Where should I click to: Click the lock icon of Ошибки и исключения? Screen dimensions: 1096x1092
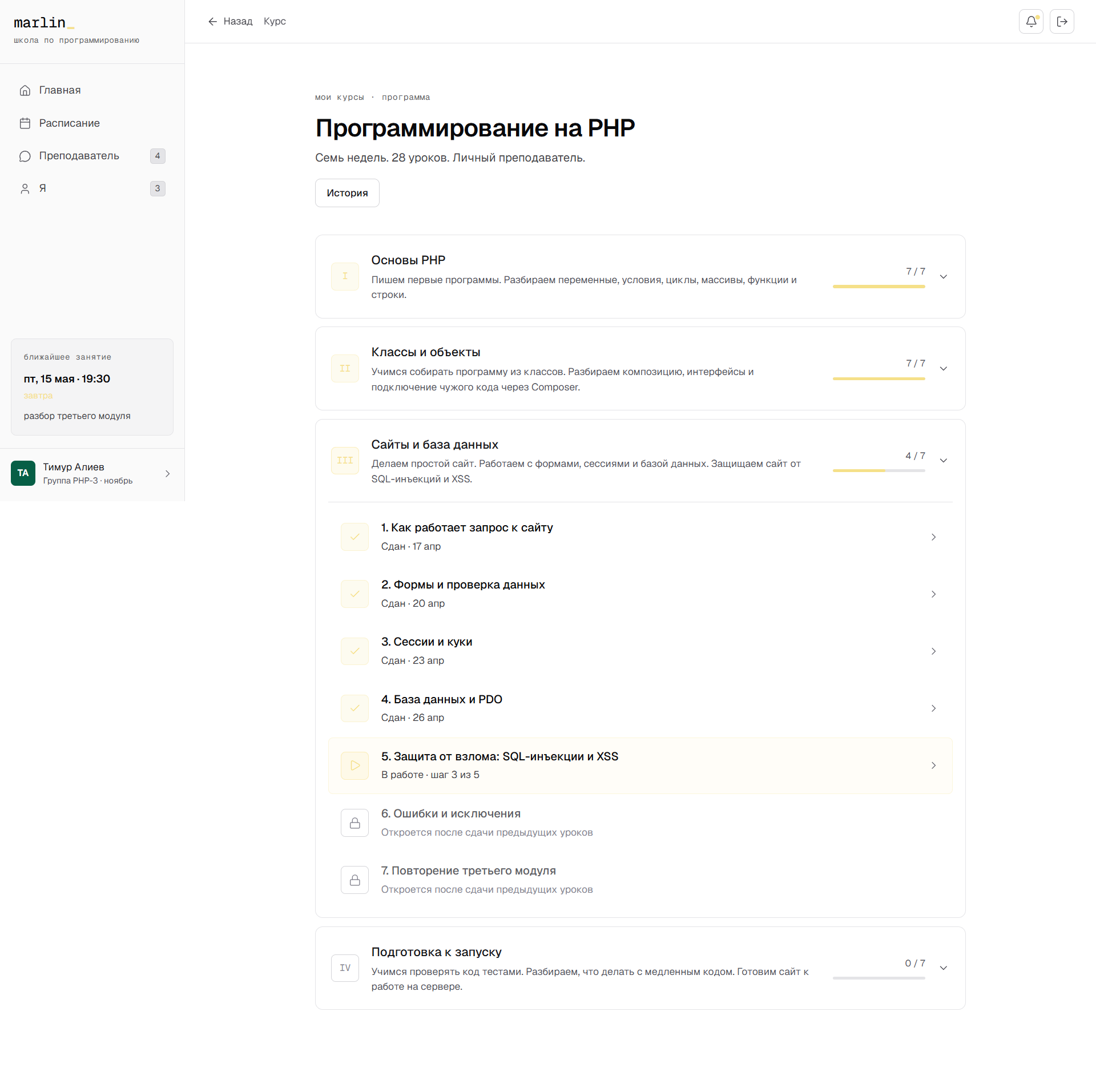pyautogui.click(x=354, y=823)
